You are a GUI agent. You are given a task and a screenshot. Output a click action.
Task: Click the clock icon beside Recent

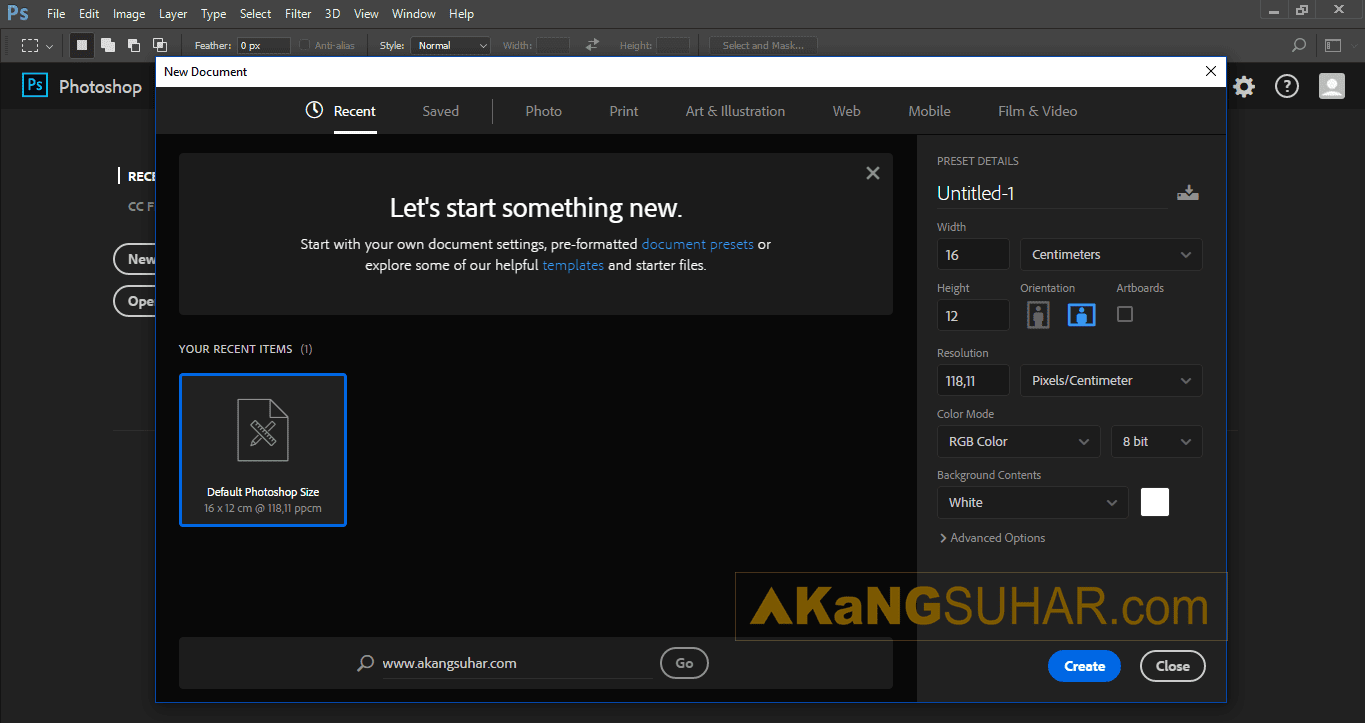pyautogui.click(x=315, y=110)
